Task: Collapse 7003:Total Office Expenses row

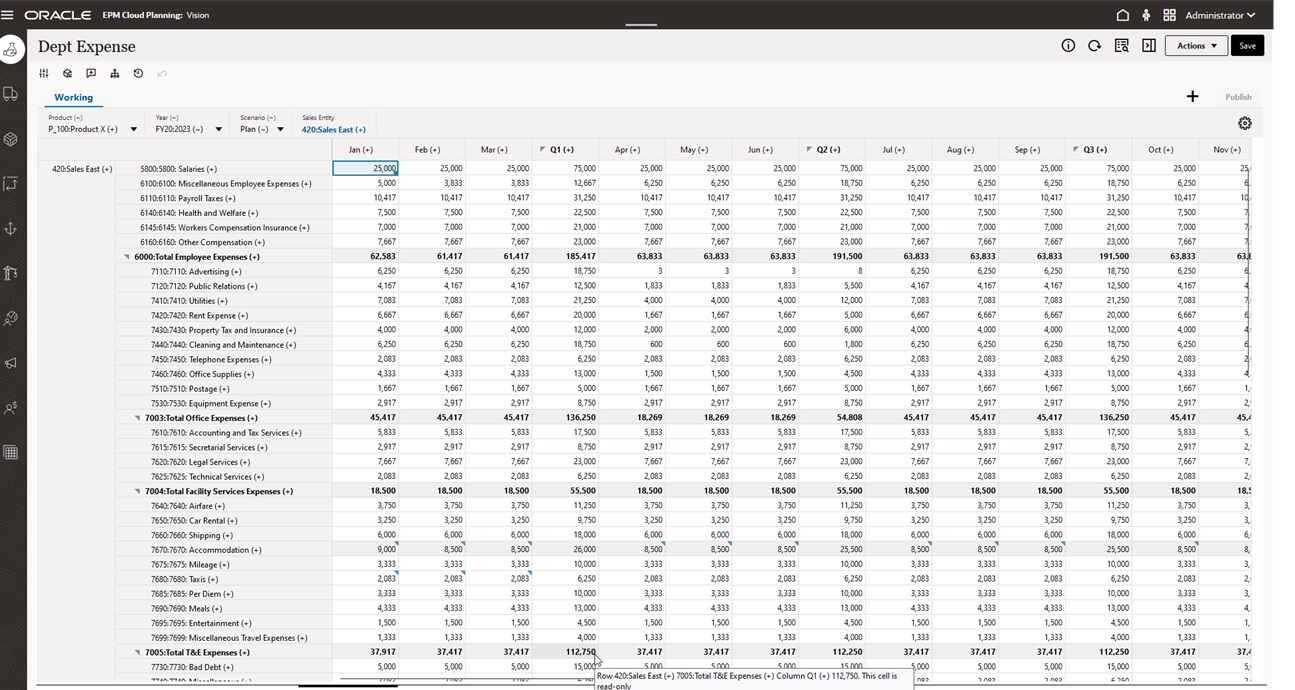Action: [x=137, y=418]
